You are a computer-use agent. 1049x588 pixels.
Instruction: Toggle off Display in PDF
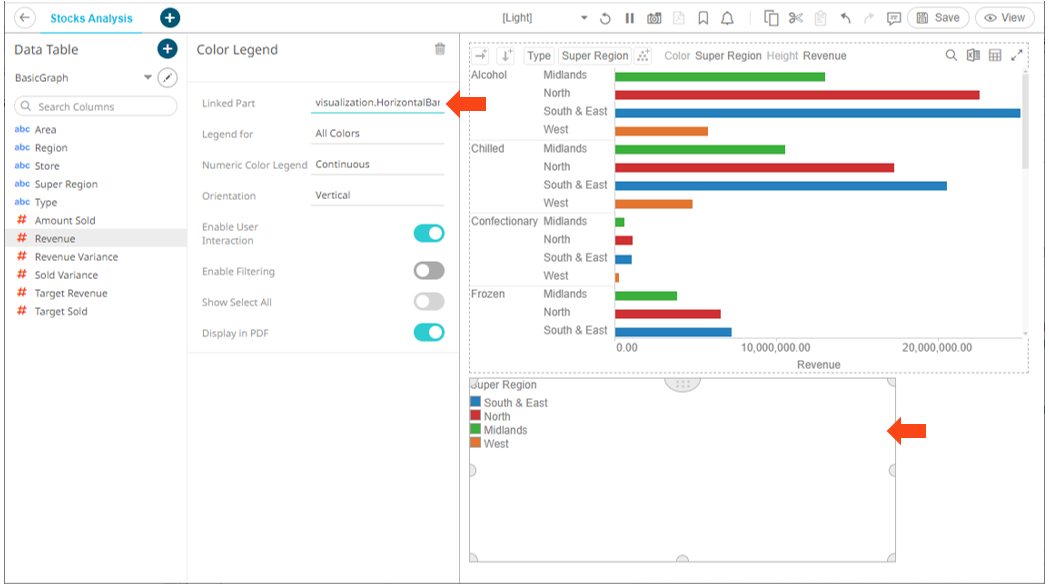tap(429, 333)
